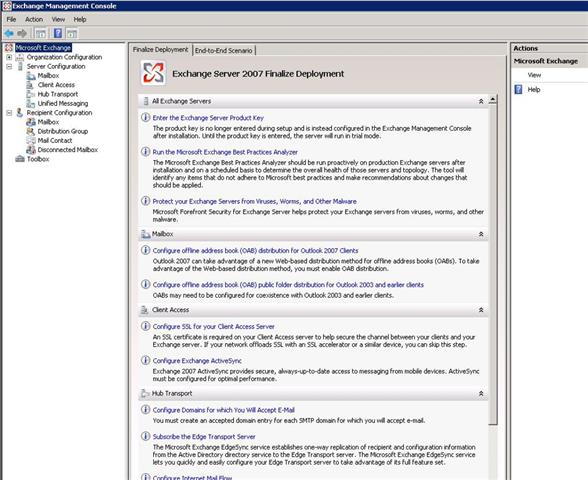
Task: Open Enter the Exchange Server Product Key link
Action: 208,118
